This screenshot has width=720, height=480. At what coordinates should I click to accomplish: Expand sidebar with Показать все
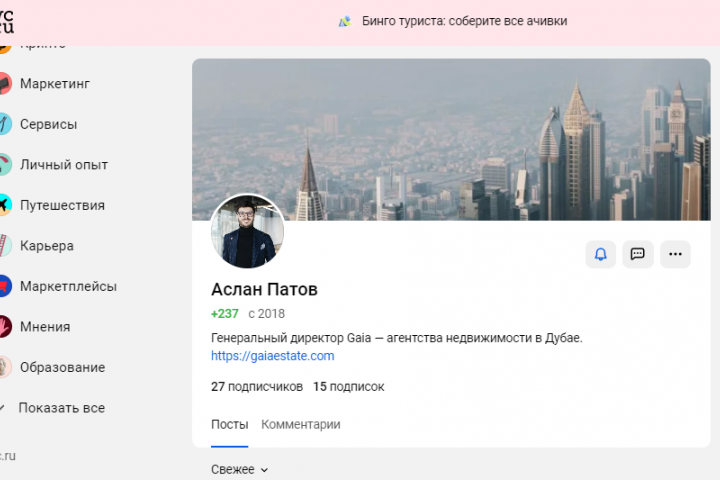pyautogui.click(x=62, y=407)
